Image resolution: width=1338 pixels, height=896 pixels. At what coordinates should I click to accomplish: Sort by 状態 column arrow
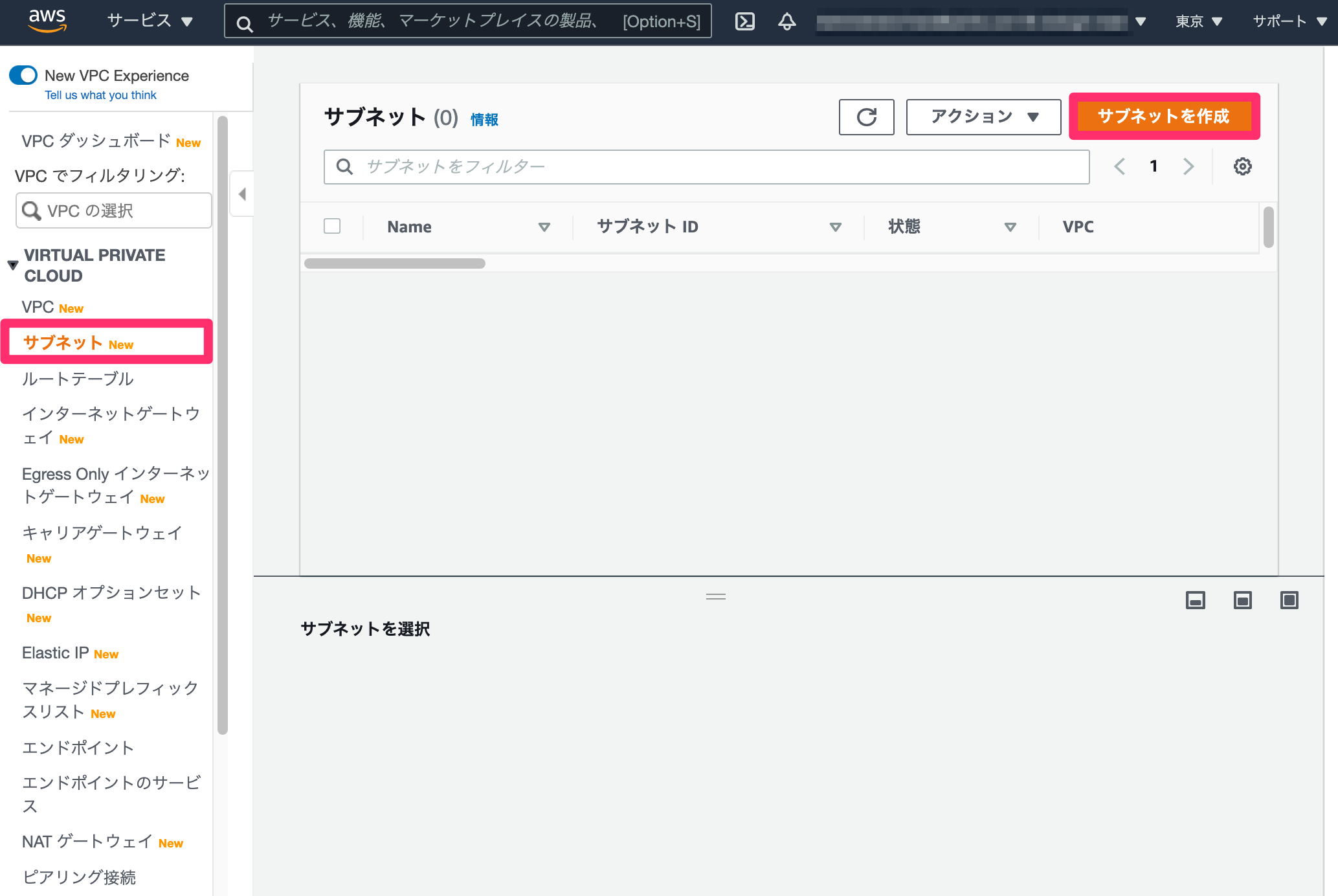(x=1010, y=227)
